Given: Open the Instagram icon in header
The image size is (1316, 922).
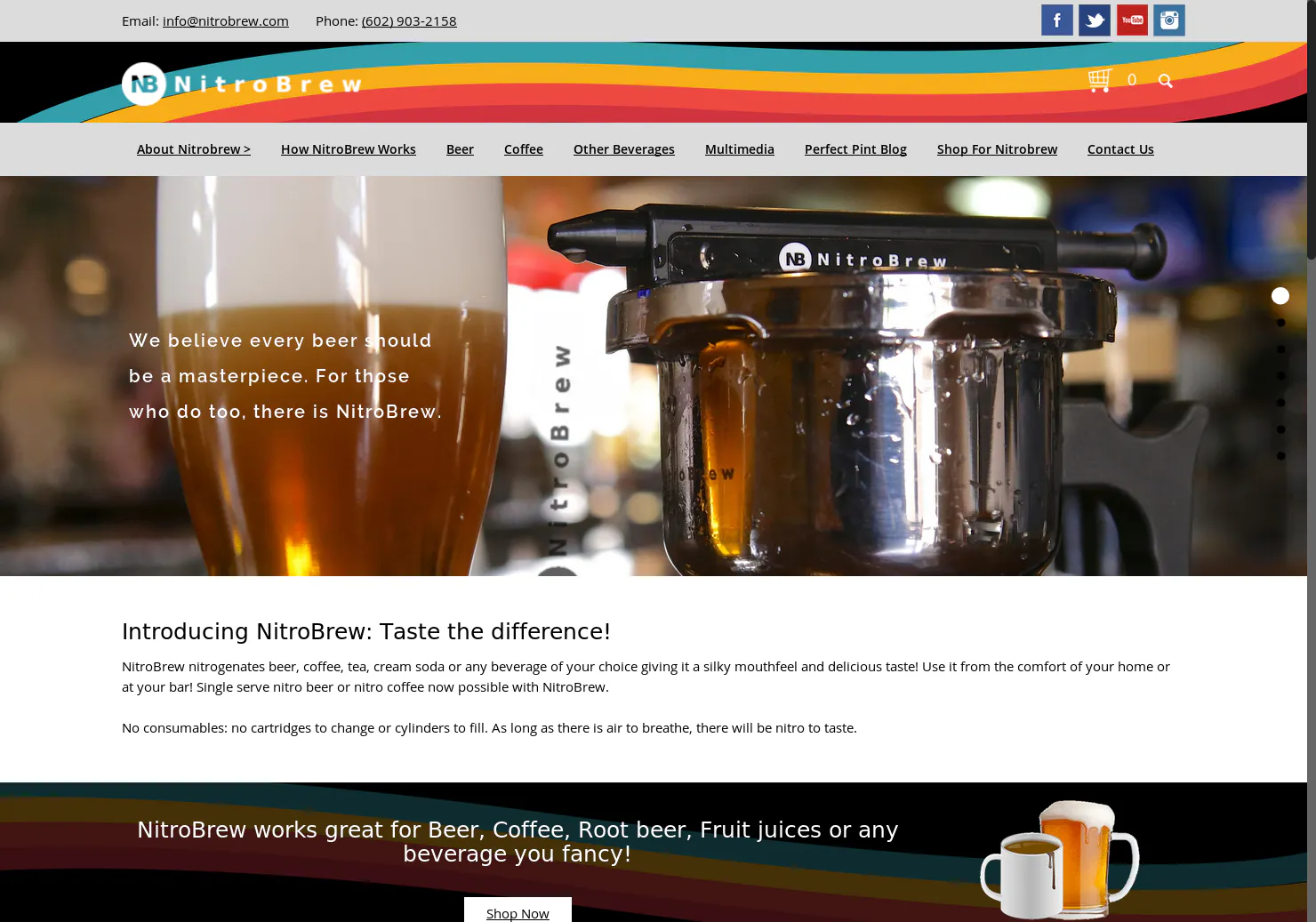Looking at the screenshot, I should click(x=1169, y=20).
